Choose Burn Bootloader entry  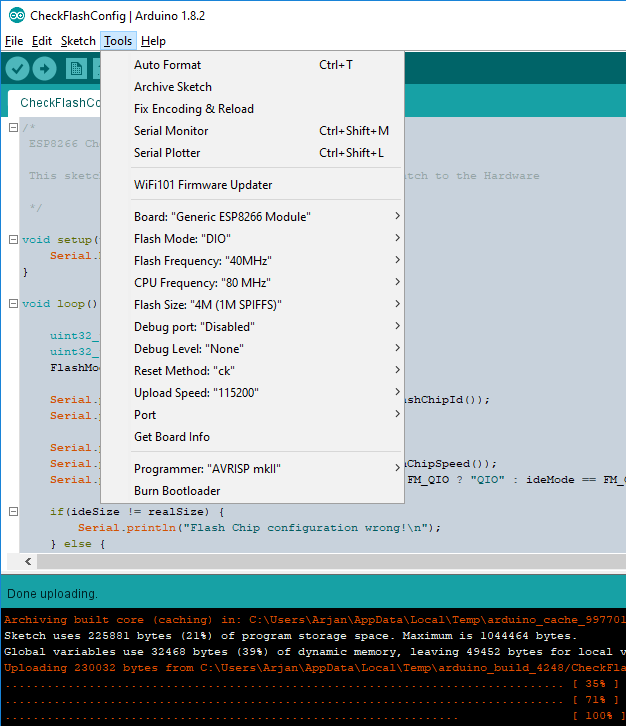pos(252,491)
